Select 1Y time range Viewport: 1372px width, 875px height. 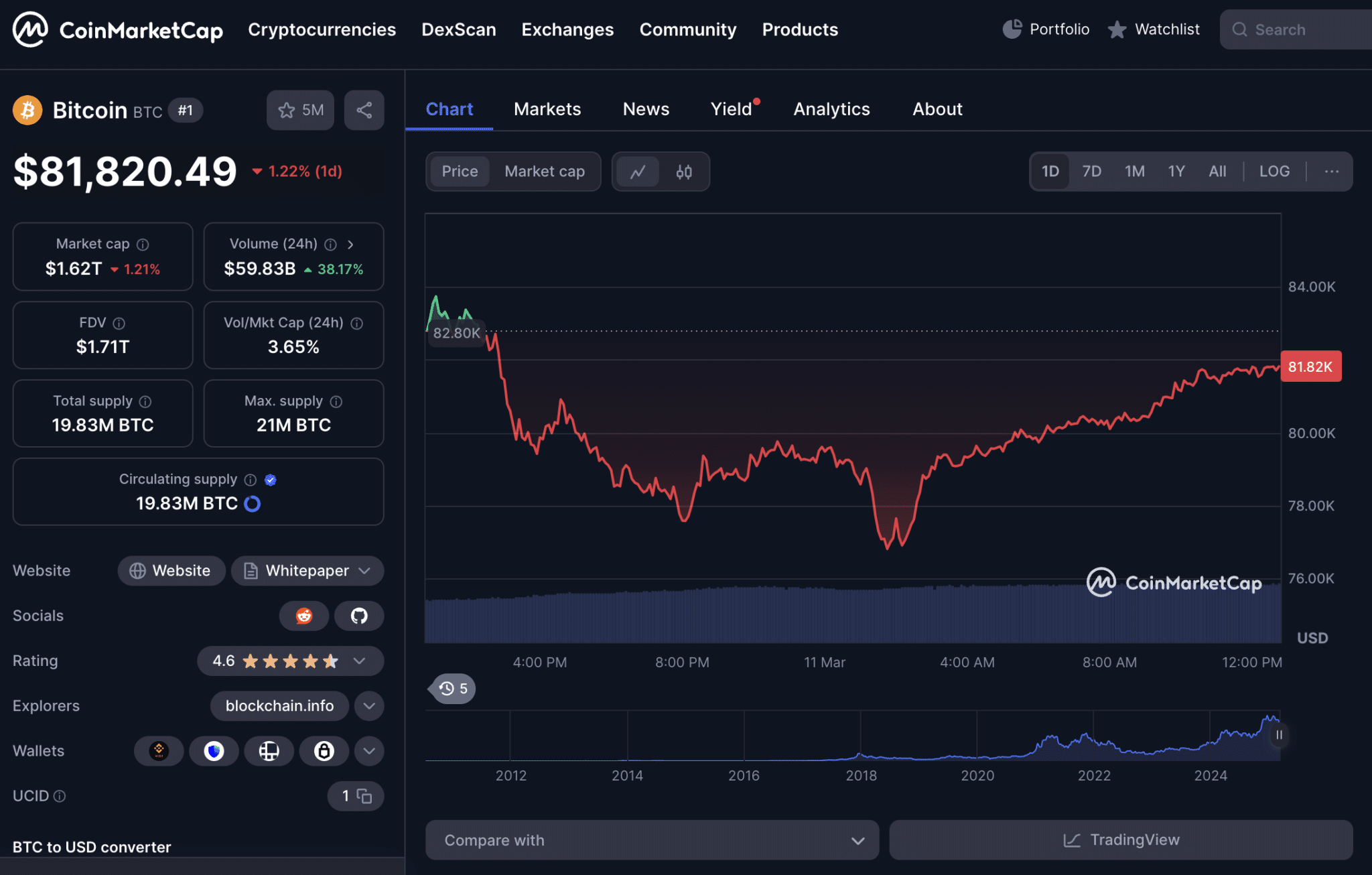pos(1176,172)
